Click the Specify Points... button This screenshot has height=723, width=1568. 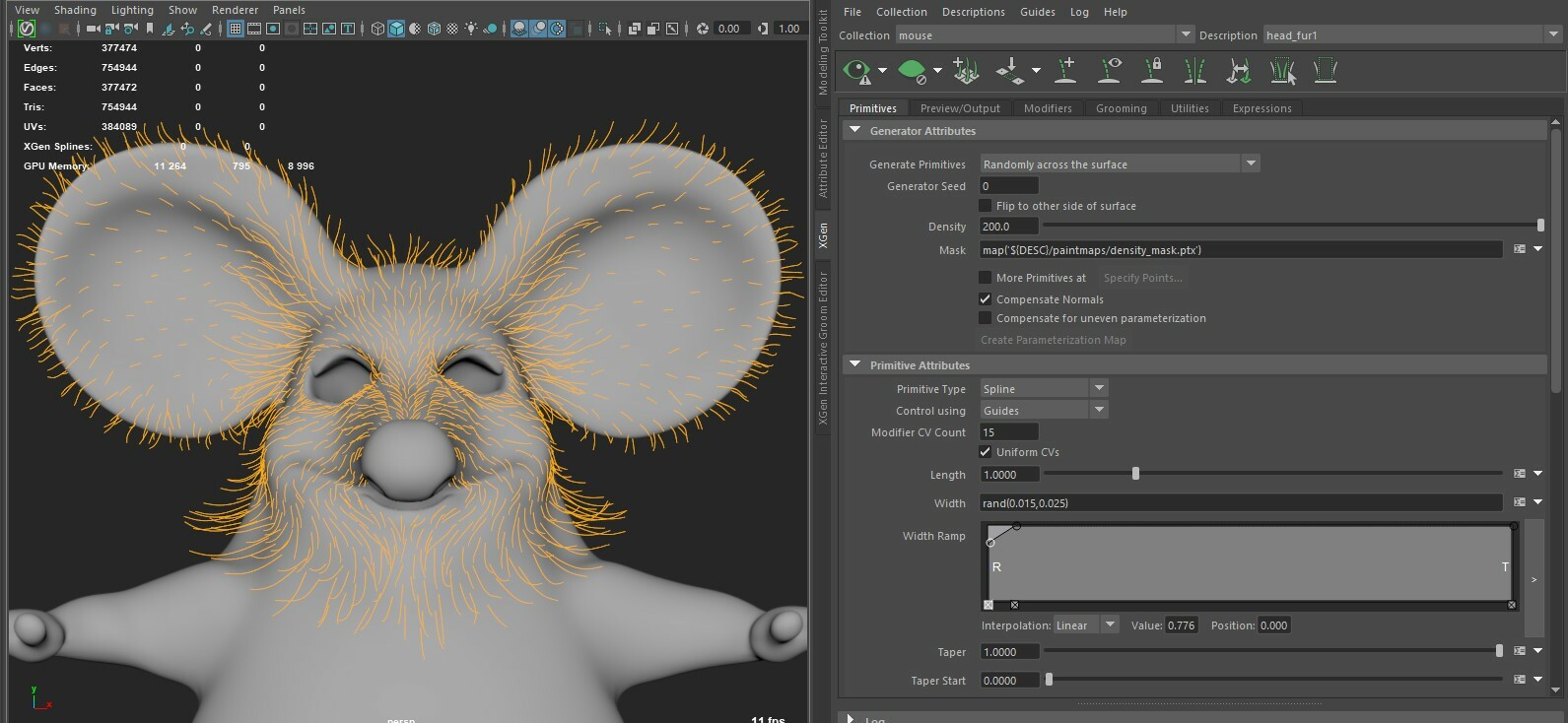(1142, 278)
